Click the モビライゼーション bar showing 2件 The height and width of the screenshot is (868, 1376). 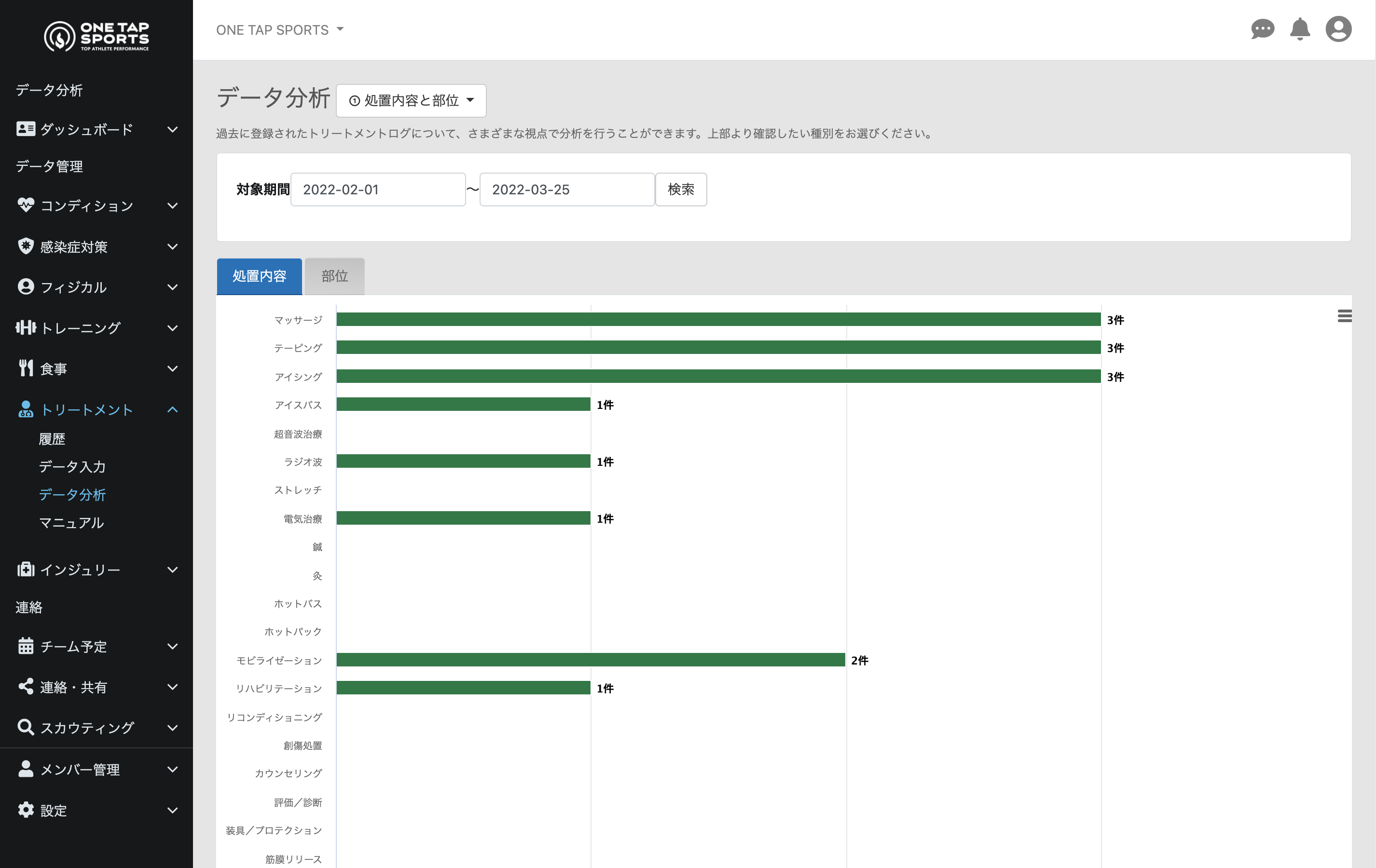(x=591, y=660)
